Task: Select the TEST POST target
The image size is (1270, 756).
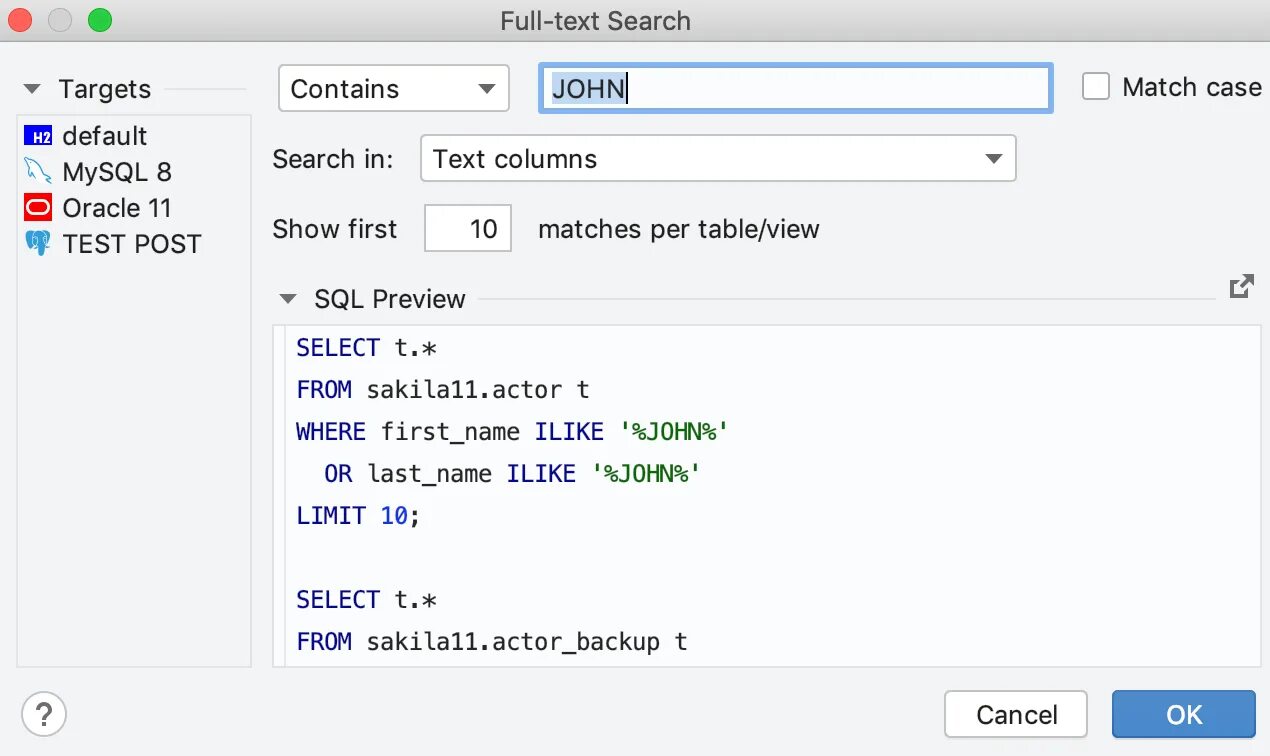Action: (131, 244)
